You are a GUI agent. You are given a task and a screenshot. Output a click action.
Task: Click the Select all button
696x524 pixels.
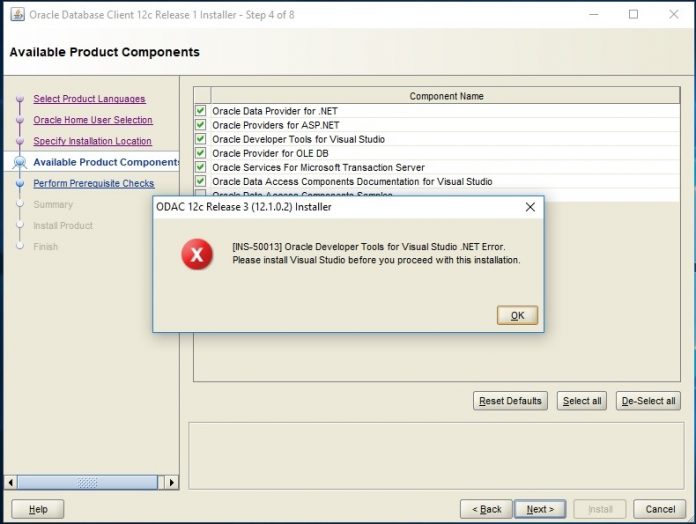tap(582, 401)
